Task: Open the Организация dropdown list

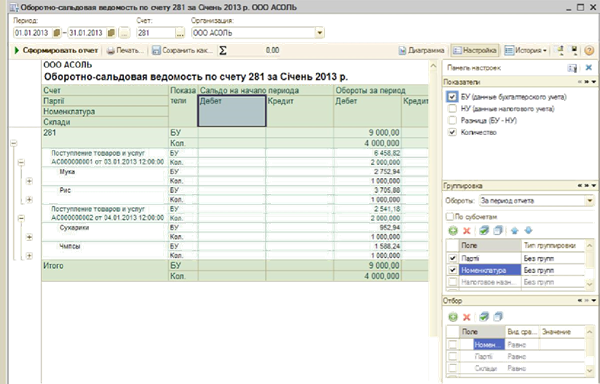Action: click(320, 33)
